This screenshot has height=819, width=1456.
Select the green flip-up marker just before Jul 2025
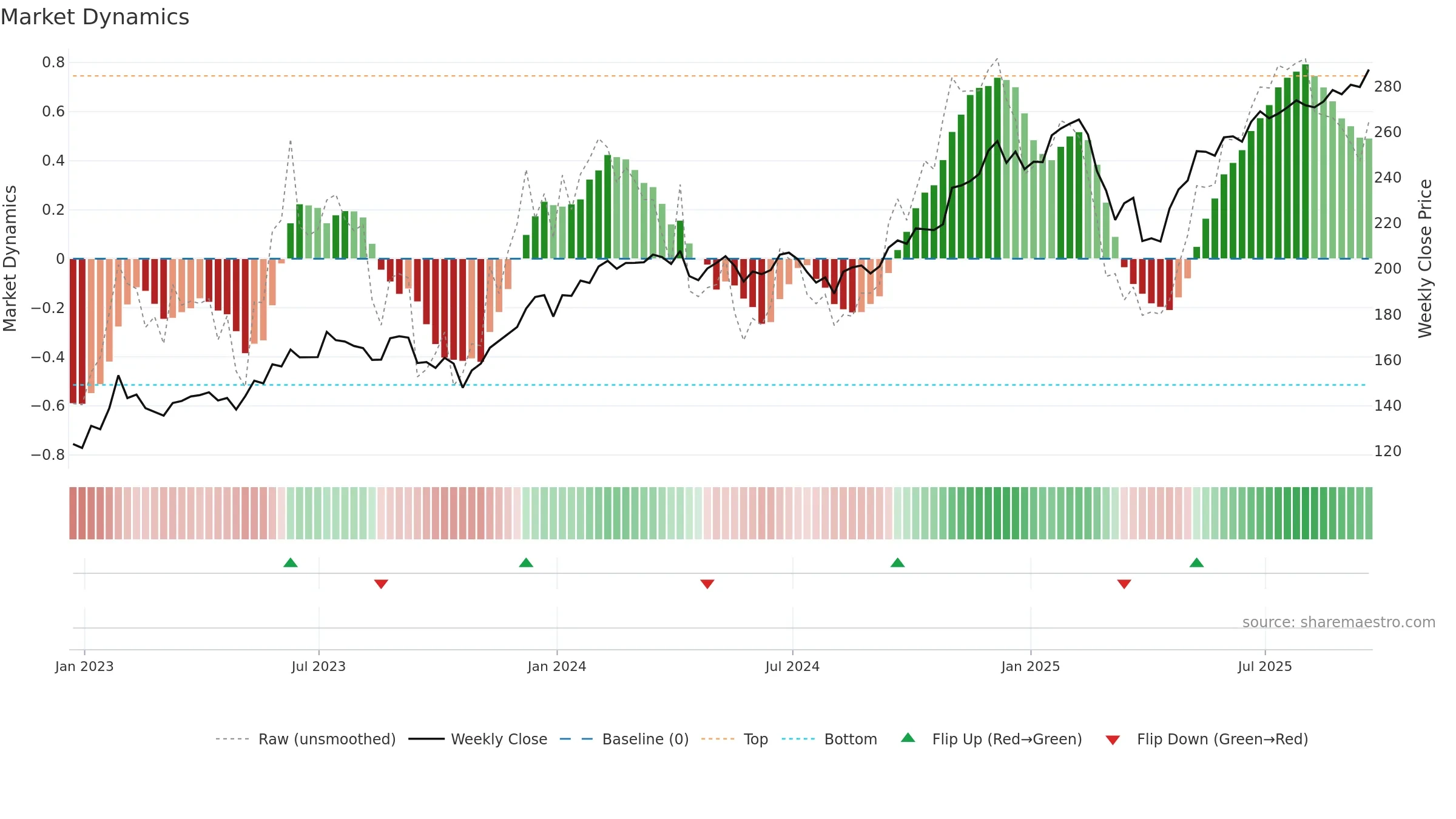tap(1196, 562)
